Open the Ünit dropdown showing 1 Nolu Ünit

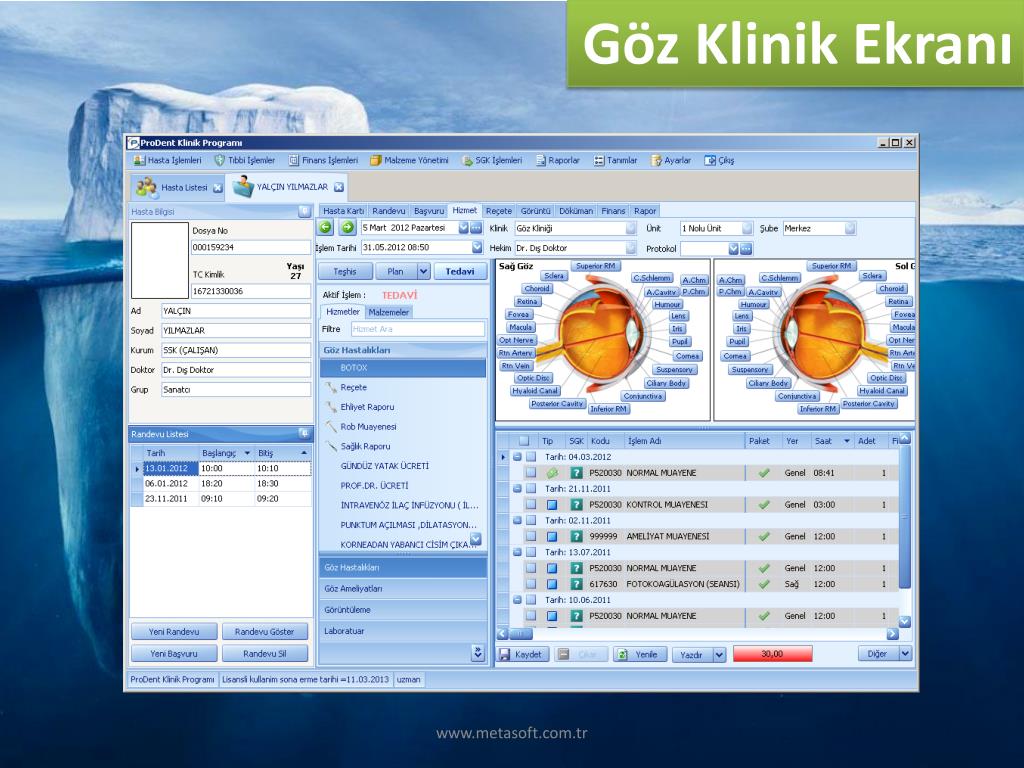click(x=746, y=228)
